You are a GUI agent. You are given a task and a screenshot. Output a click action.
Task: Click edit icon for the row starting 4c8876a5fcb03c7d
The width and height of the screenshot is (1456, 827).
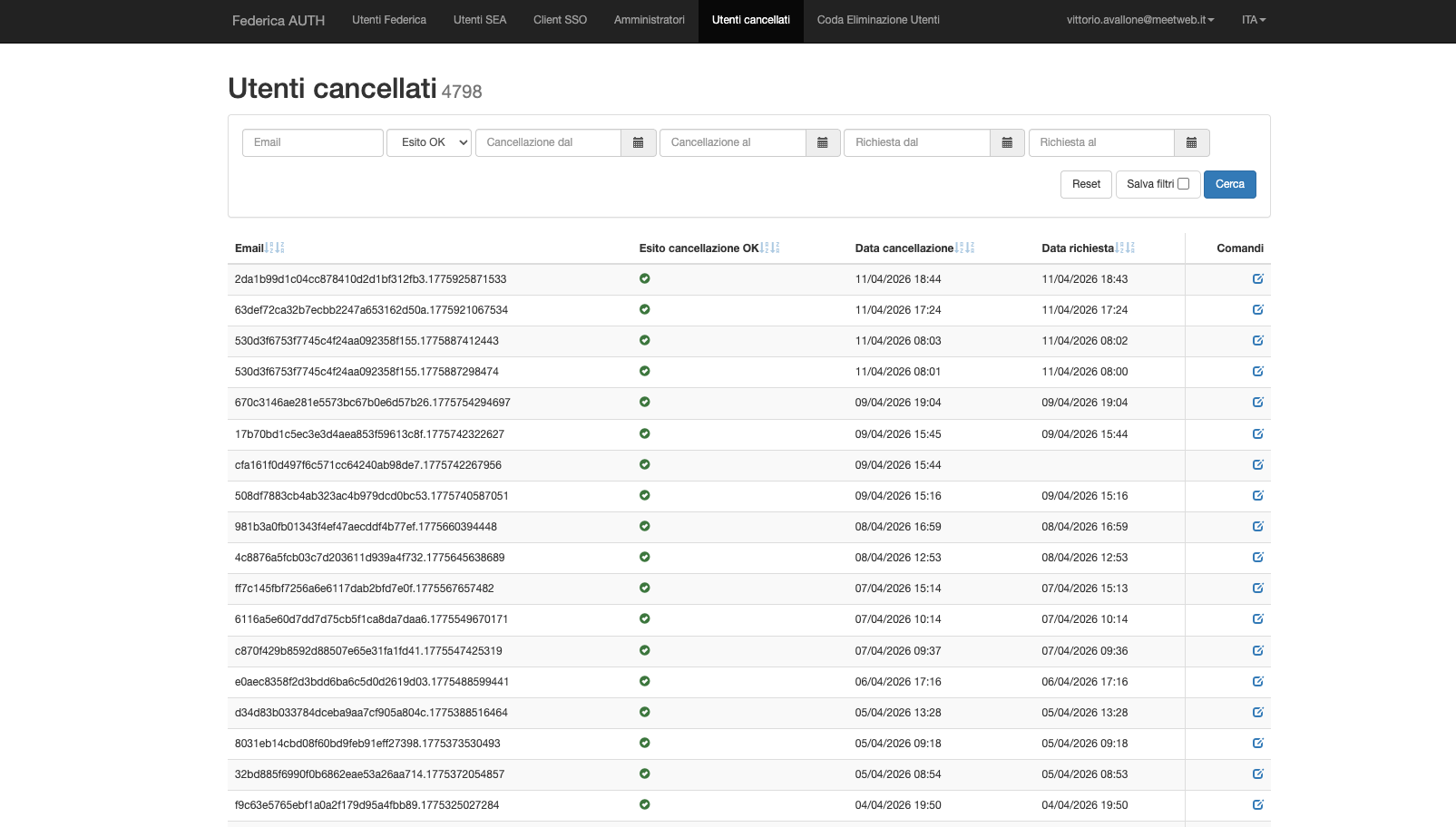pyautogui.click(x=1257, y=558)
